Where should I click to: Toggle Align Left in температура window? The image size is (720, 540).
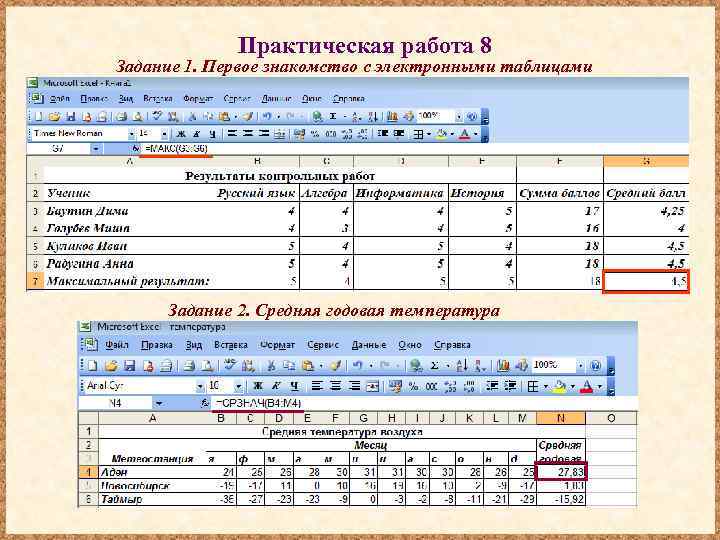tap(317, 386)
